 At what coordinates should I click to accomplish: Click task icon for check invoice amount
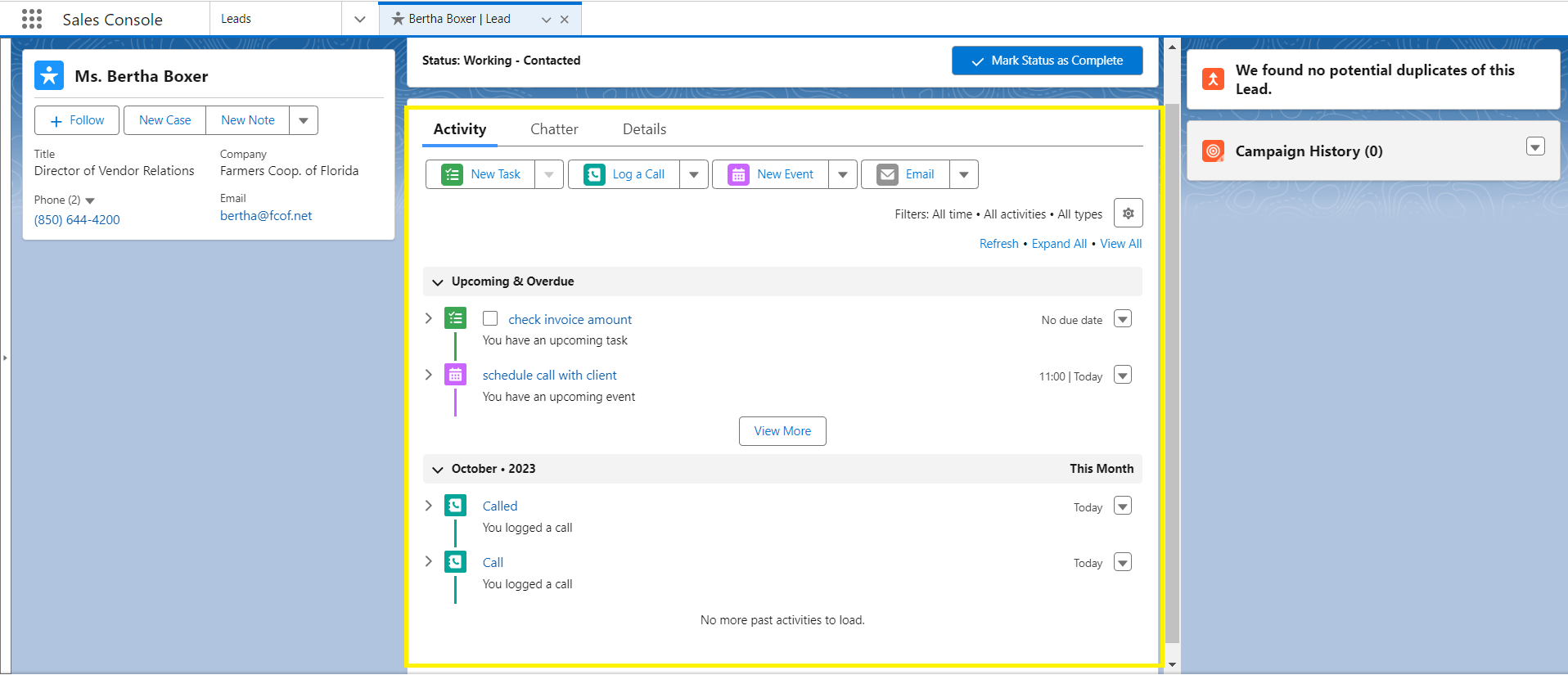tap(455, 318)
